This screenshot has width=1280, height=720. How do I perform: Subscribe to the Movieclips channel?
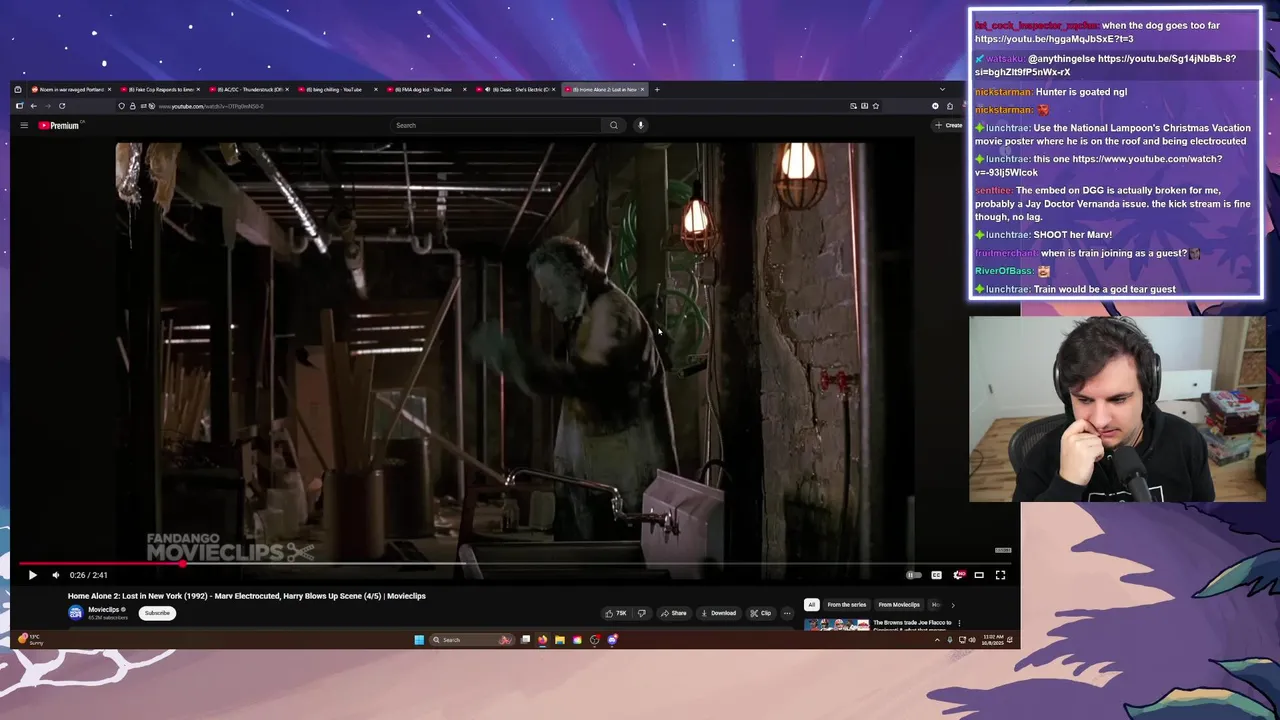click(x=157, y=613)
